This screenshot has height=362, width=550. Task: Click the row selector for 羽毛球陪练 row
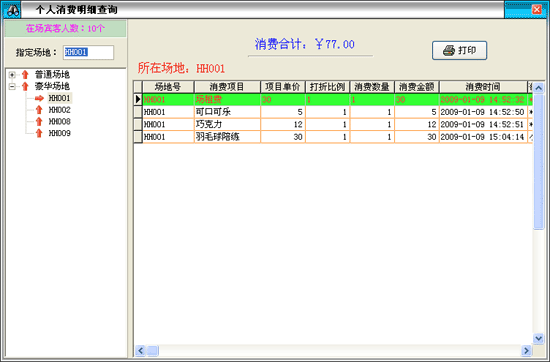point(138,137)
